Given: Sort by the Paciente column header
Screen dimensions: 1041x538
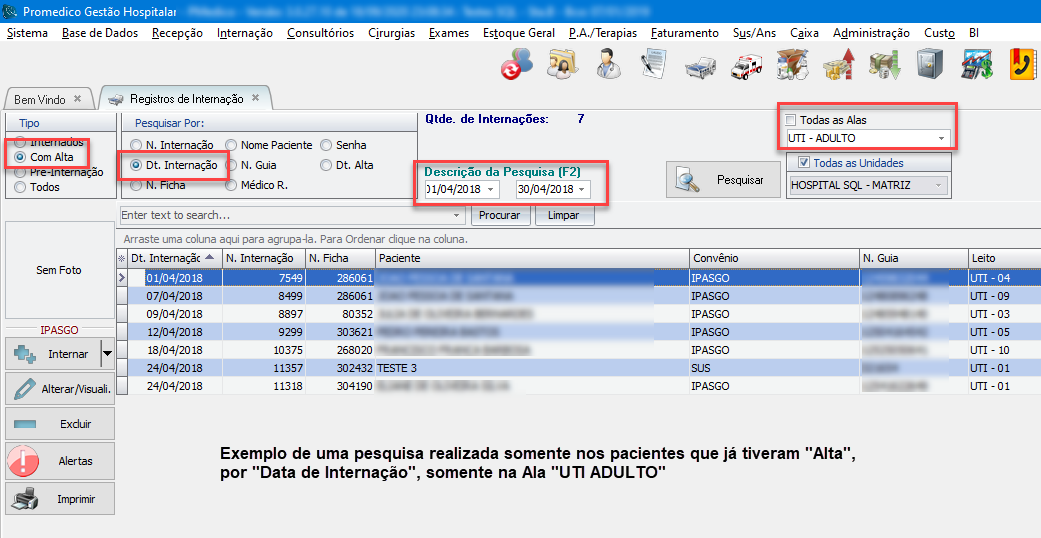Looking at the screenshot, I should pyautogui.click(x=530, y=258).
